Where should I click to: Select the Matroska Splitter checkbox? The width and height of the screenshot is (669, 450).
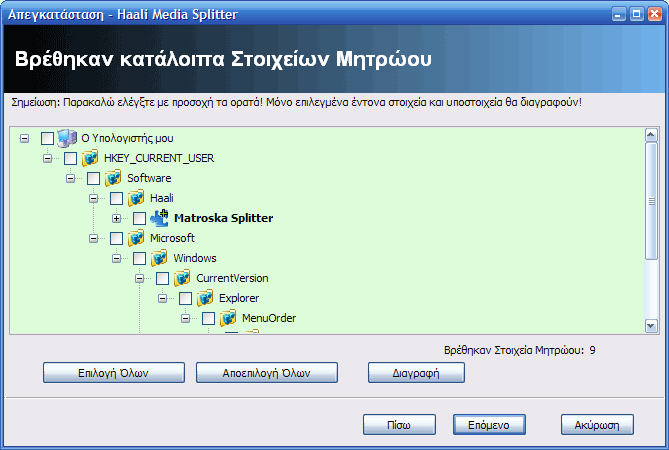click(140, 218)
